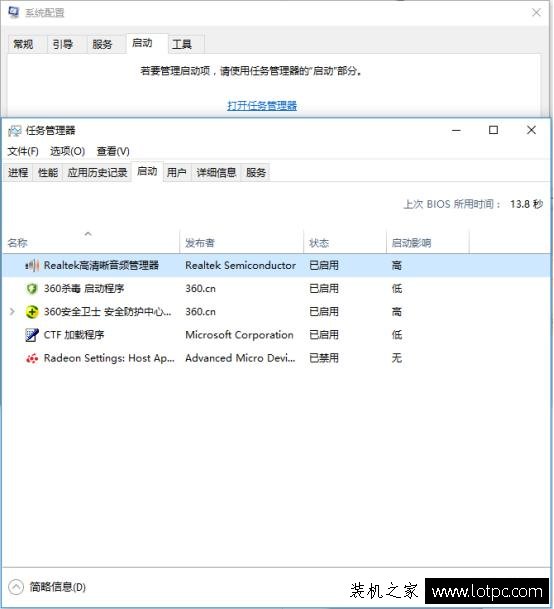Switch to the 进程 tab
The width and height of the screenshot is (554, 609).
18,172
